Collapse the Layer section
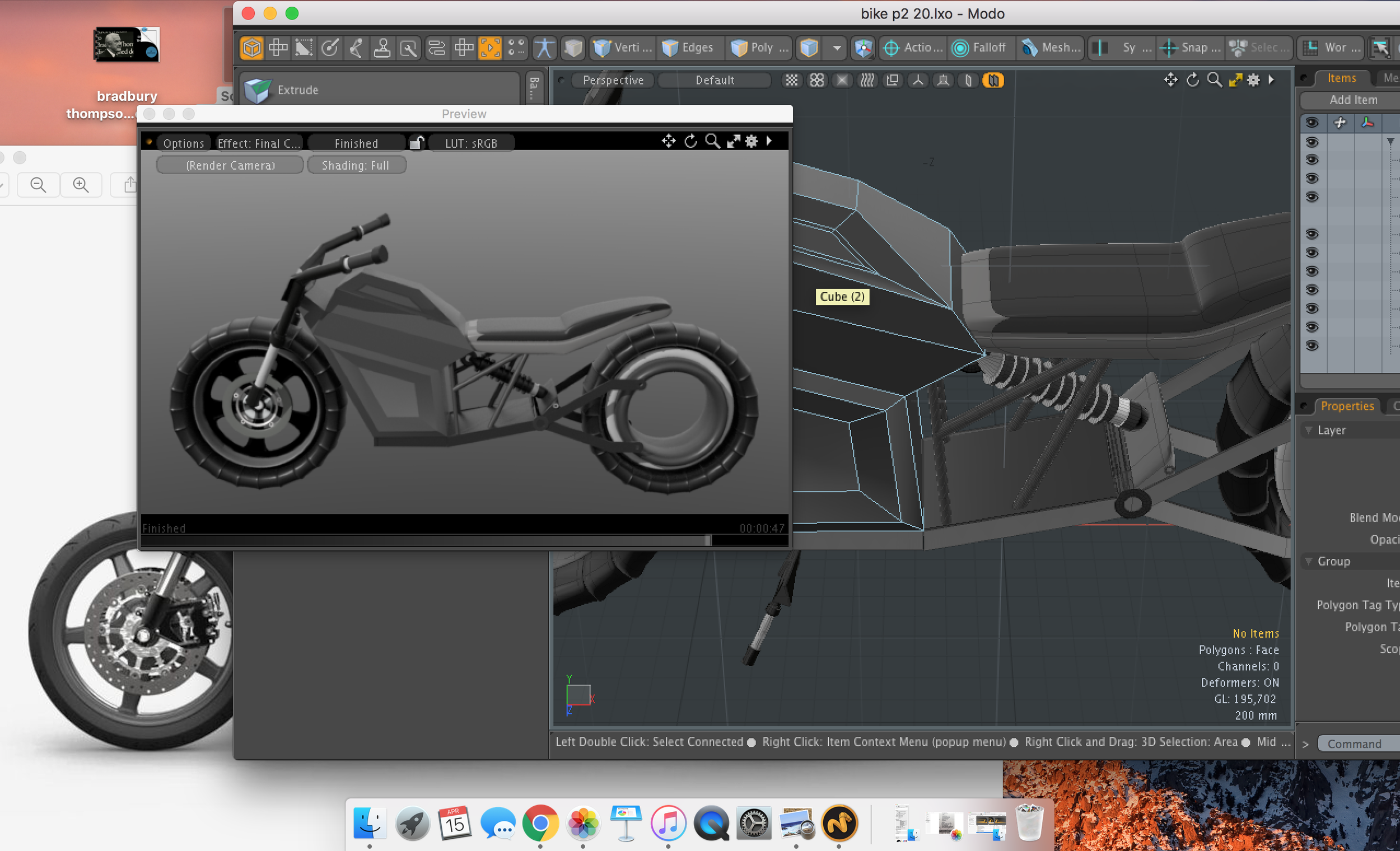This screenshot has width=1400, height=851. point(1309,430)
